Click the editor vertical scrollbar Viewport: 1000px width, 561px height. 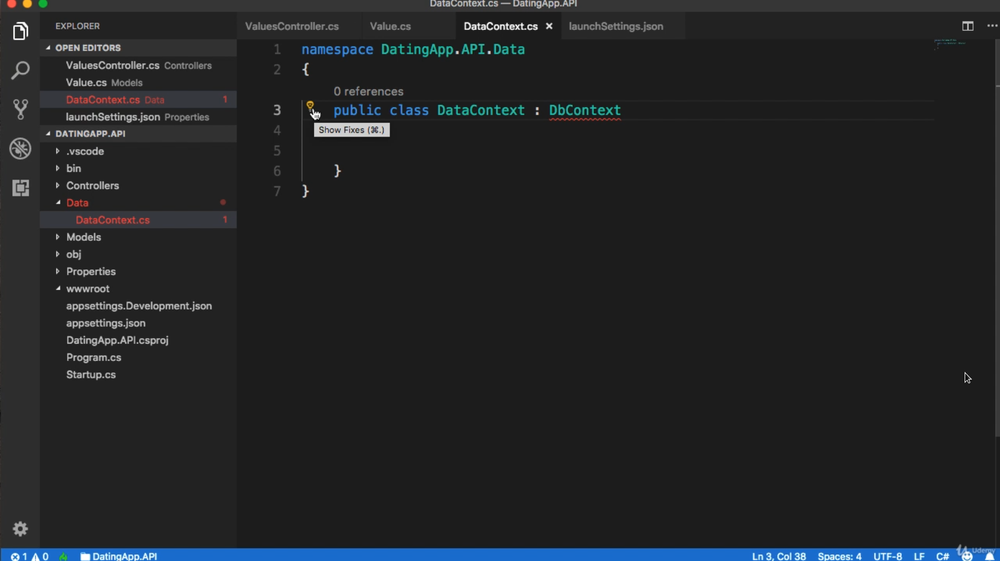point(997,239)
